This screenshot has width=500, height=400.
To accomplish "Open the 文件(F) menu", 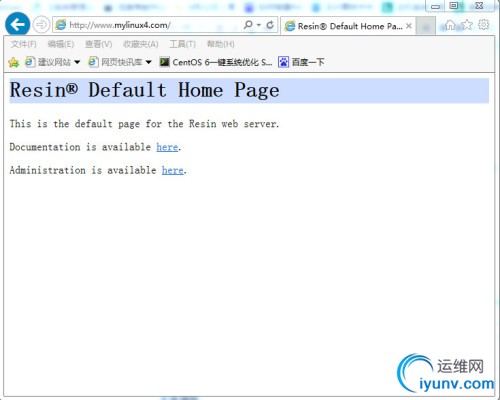I will coord(23,44).
